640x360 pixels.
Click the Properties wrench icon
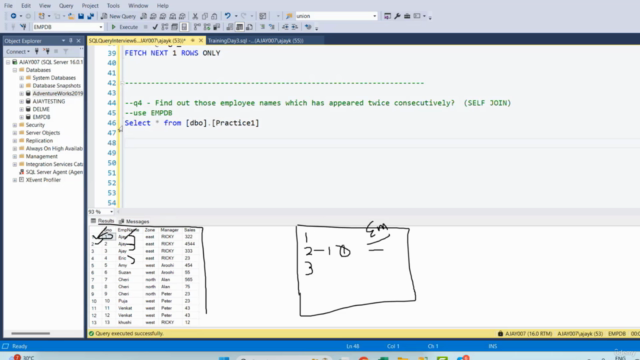click(397, 16)
